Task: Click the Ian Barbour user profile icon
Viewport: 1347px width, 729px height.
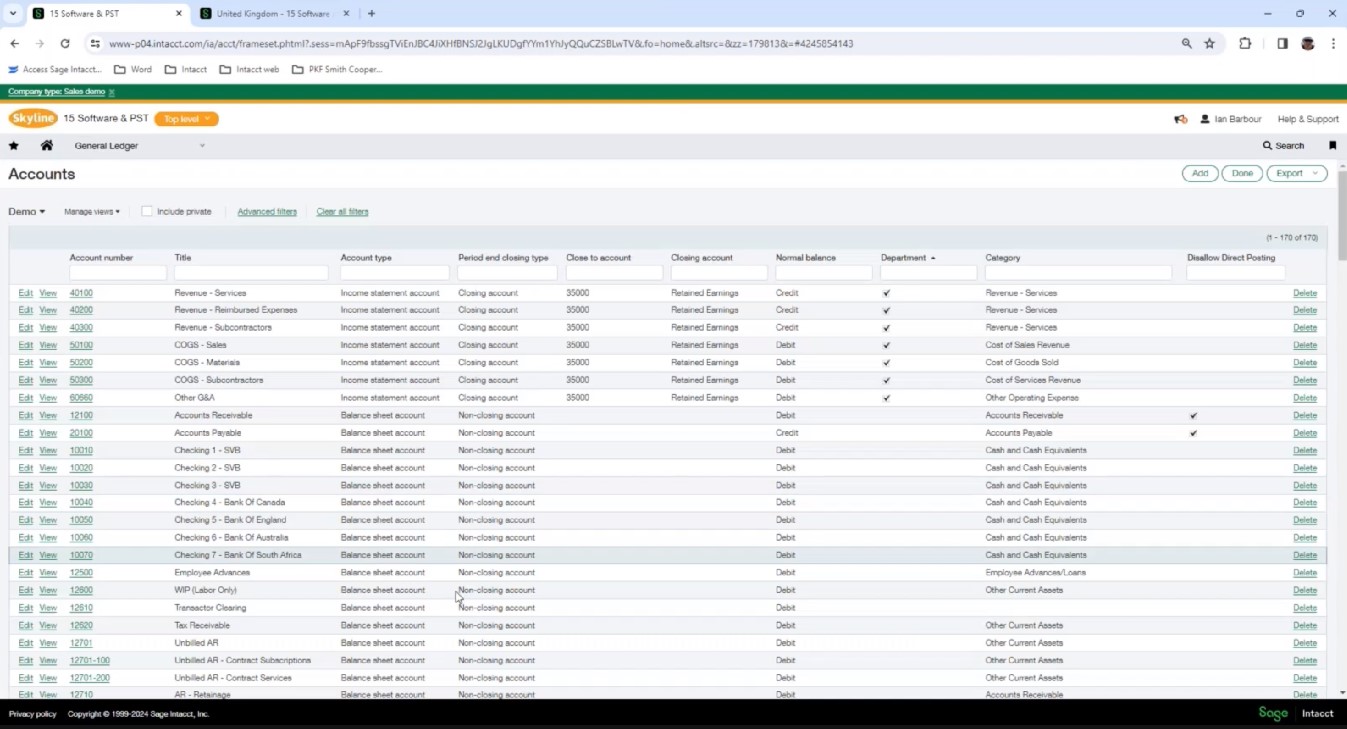Action: click(x=1204, y=118)
